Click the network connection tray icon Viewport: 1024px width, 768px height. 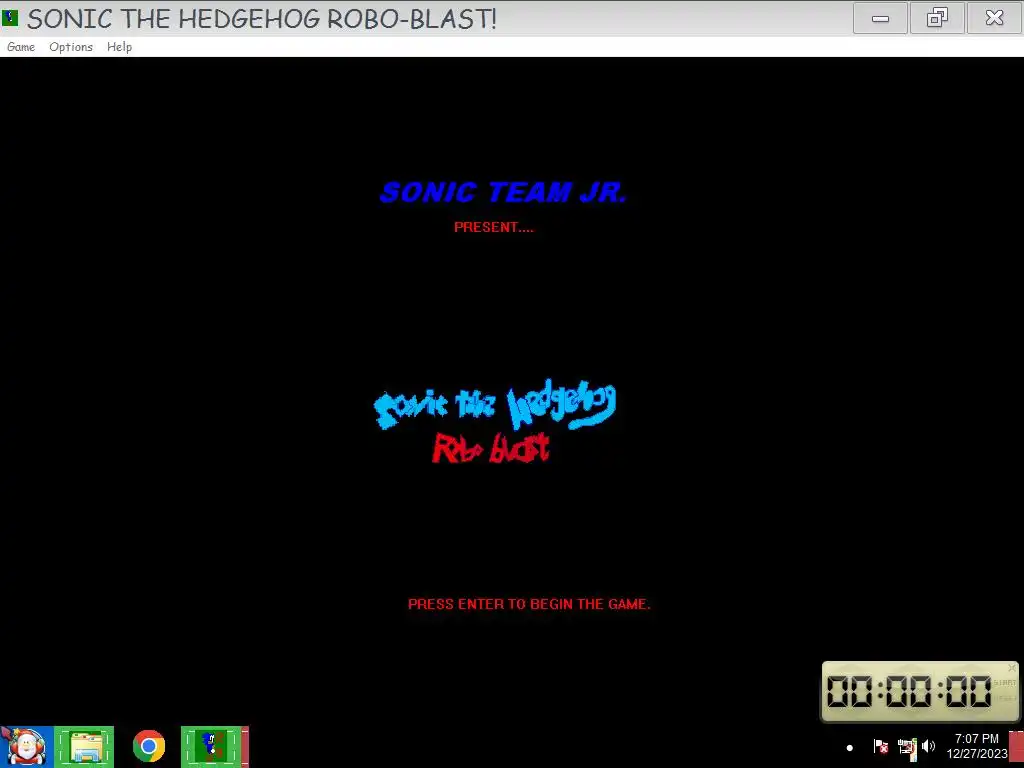[x=906, y=747]
